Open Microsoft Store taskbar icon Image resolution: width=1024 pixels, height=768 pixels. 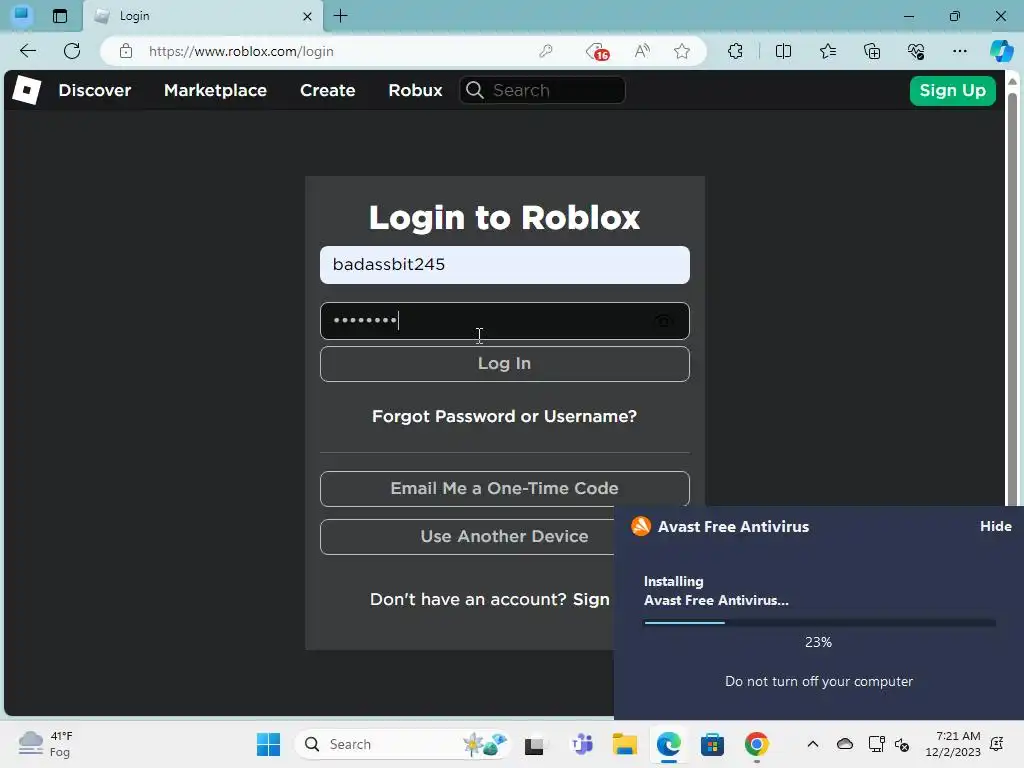click(x=712, y=744)
